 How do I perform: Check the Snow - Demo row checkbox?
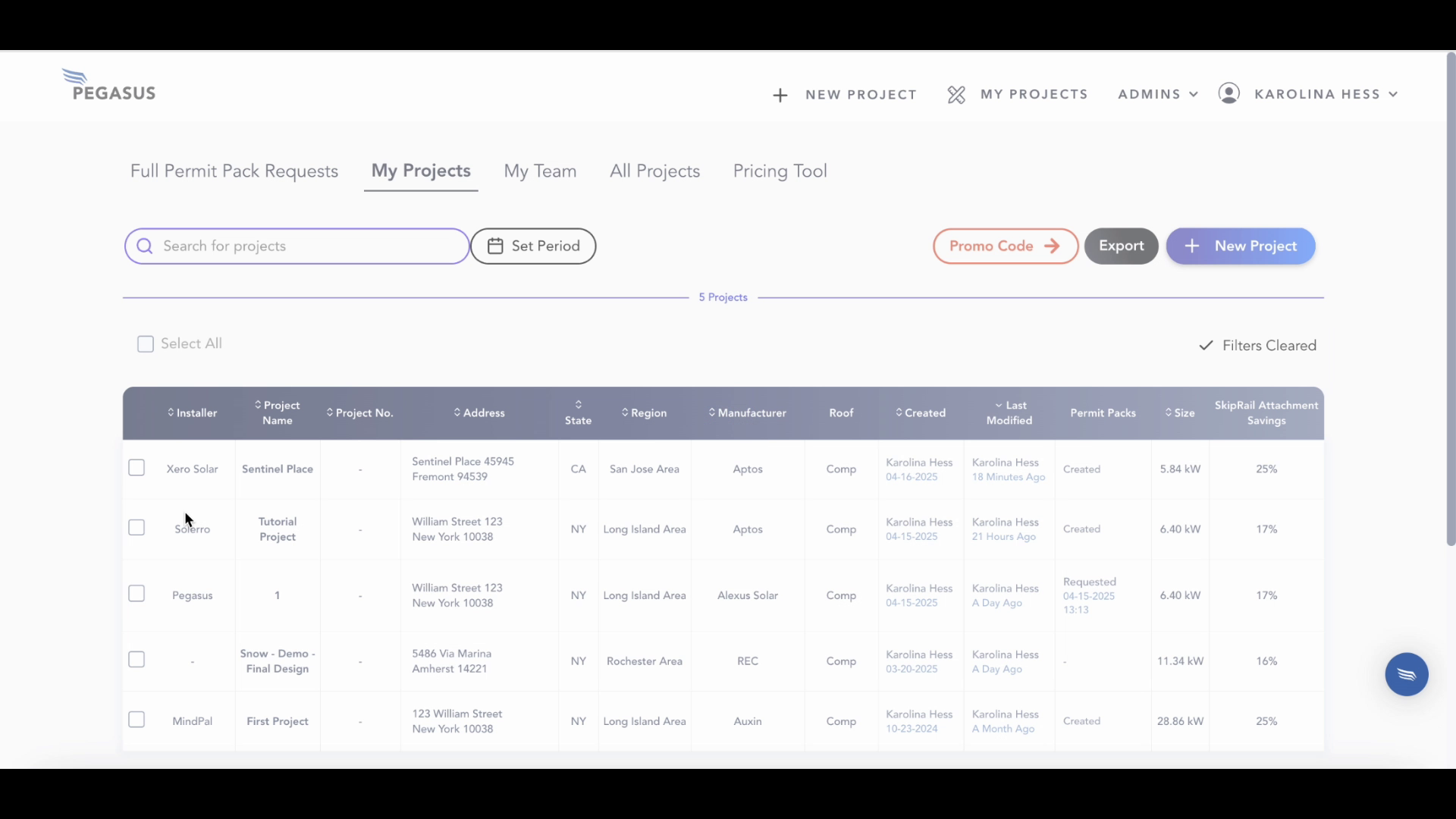pyautogui.click(x=136, y=660)
